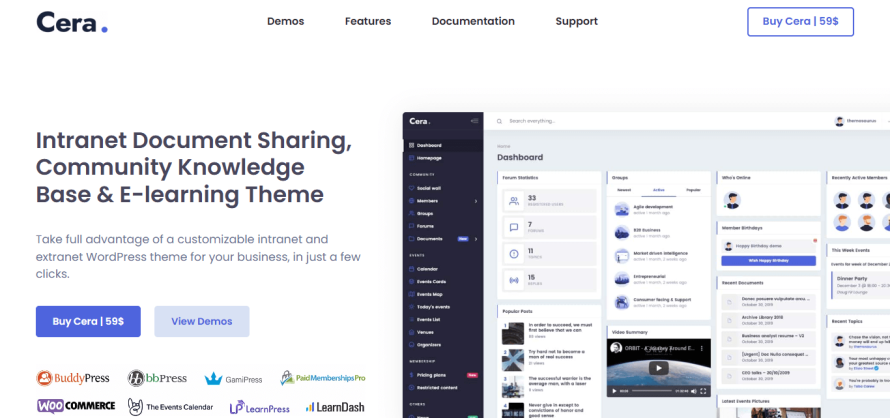
Task: Click the Events Map icon in the sidebar
Action: tap(412, 294)
